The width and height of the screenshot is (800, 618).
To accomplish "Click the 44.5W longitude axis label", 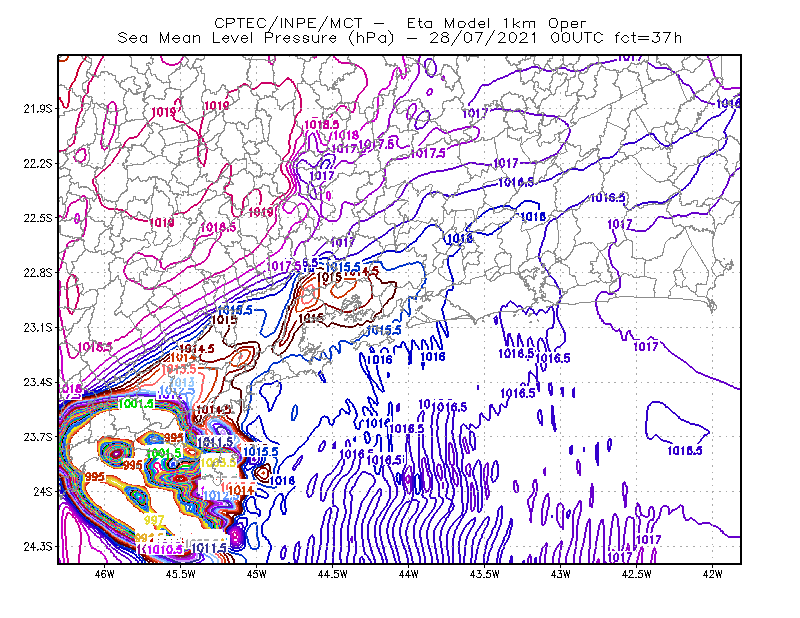I will pyautogui.click(x=333, y=574).
